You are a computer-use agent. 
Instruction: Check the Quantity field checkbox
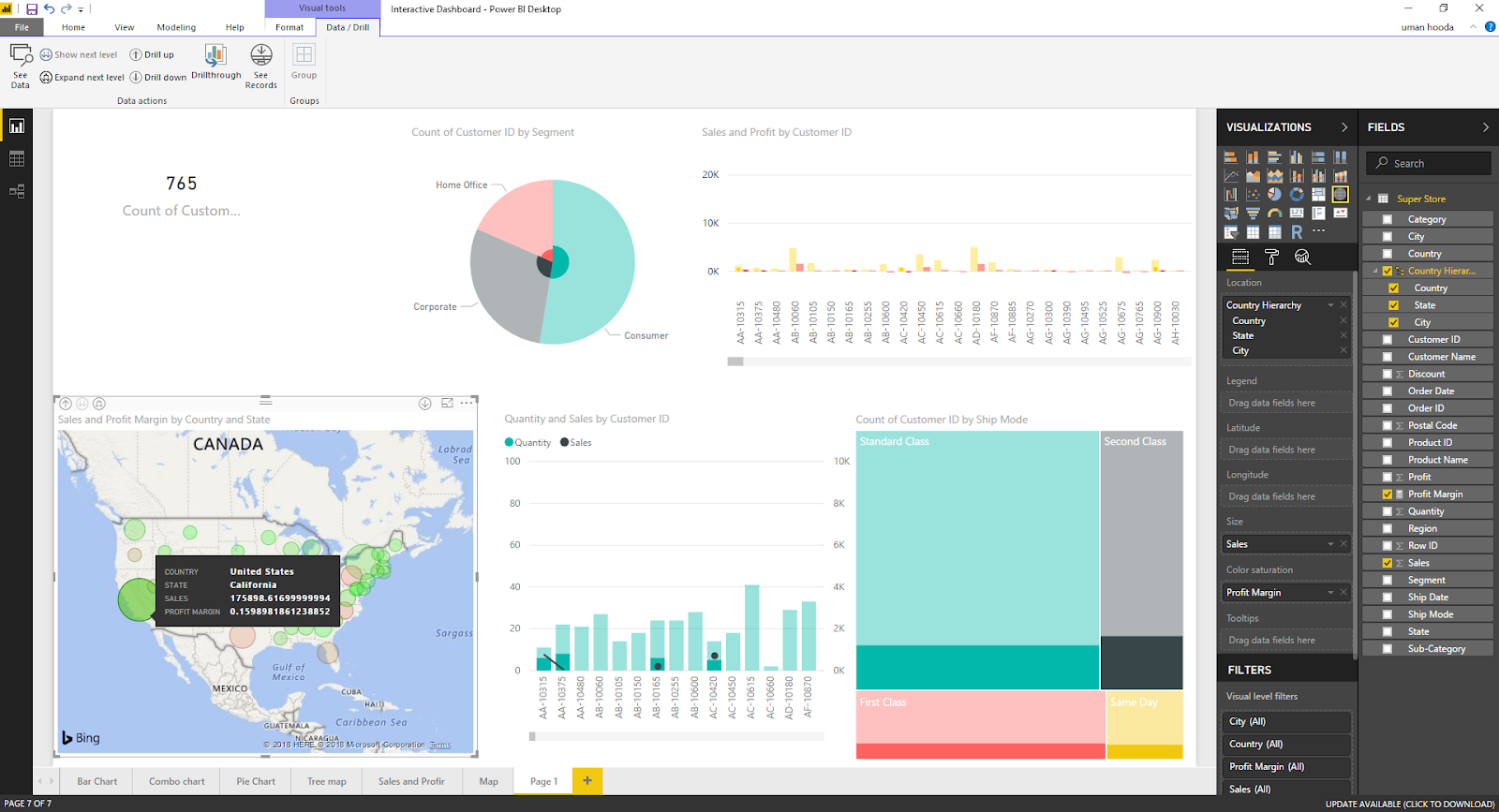point(1388,511)
